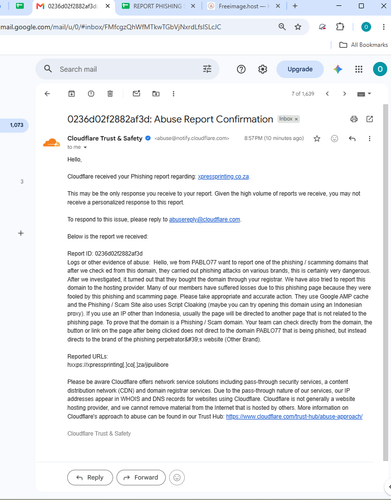Open Chrome three-dot menu
The width and height of the screenshot is (391, 500).
(384, 27)
